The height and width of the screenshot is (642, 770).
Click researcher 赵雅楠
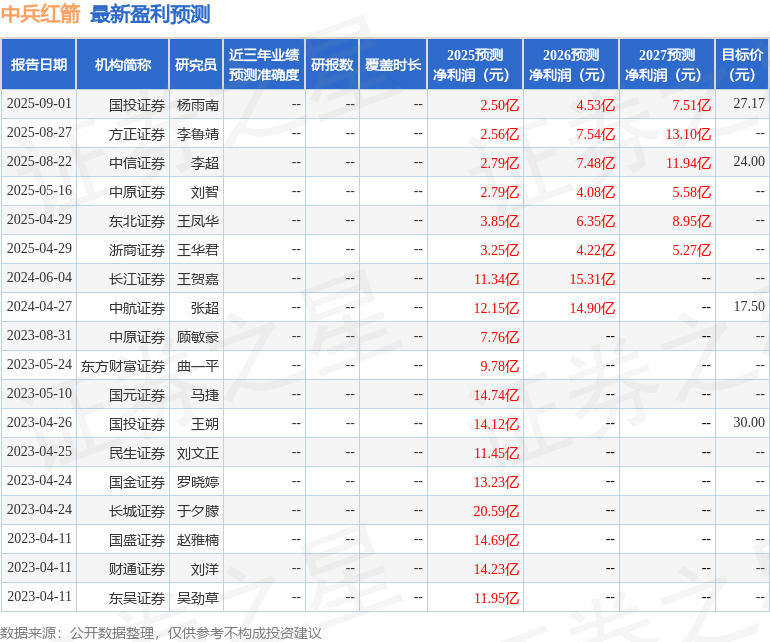tap(197, 540)
